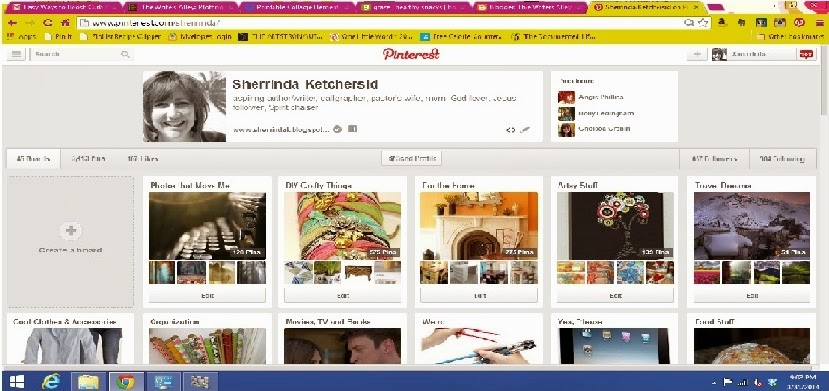Open the red notifications icon in header
This screenshot has width=829, height=391.
[x=807, y=54]
